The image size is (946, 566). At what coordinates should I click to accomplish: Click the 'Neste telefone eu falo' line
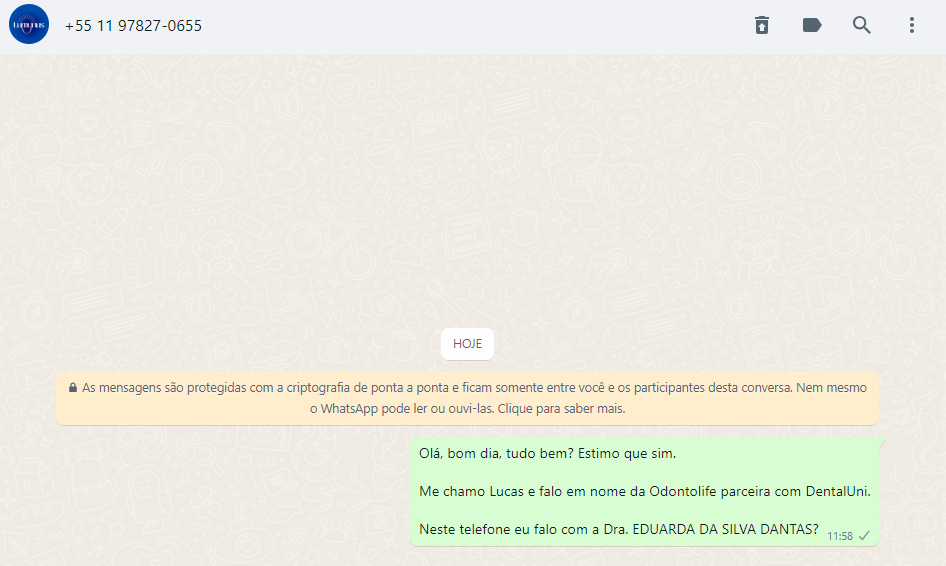(618, 529)
